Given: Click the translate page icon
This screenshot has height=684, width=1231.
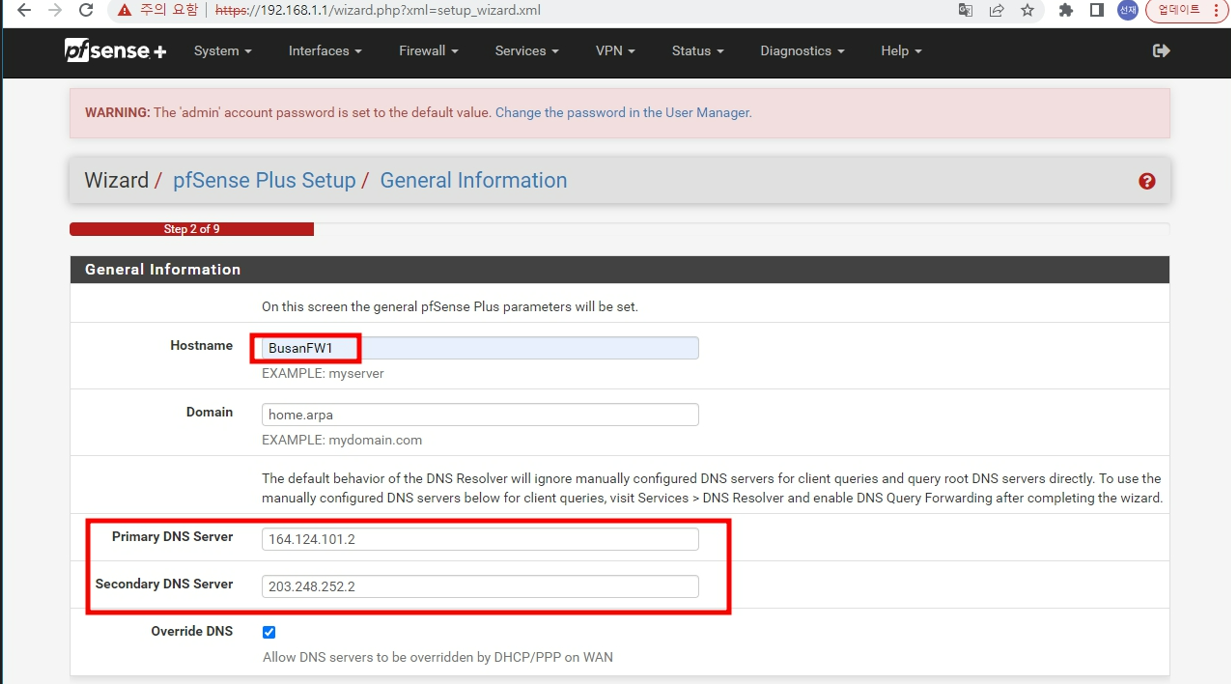Looking at the screenshot, I should (x=965, y=10).
